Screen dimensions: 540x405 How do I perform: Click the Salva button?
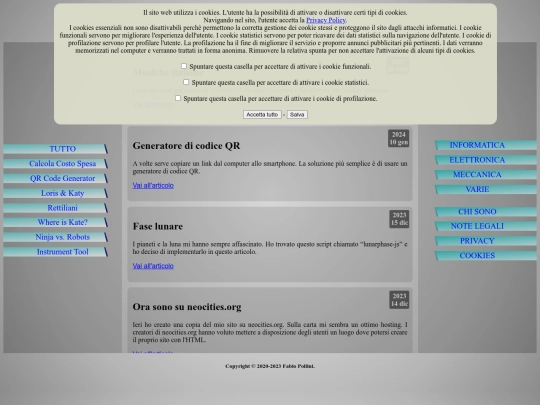point(297,114)
